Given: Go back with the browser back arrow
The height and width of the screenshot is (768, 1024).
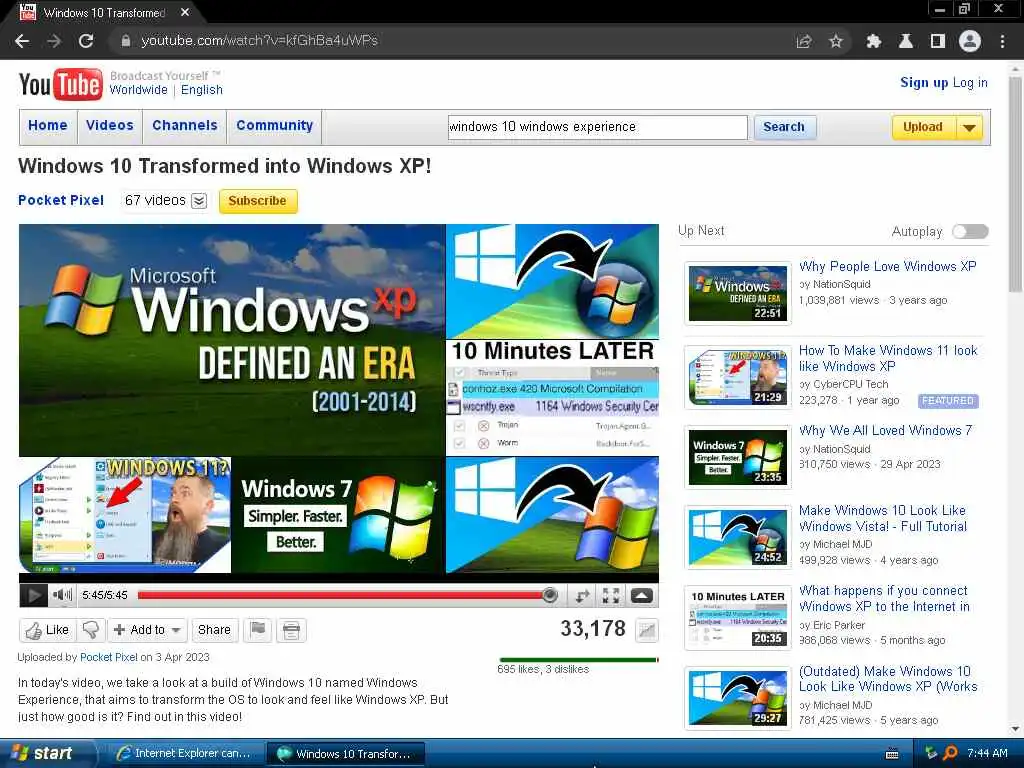Looking at the screenshot, I should point(22,41).
